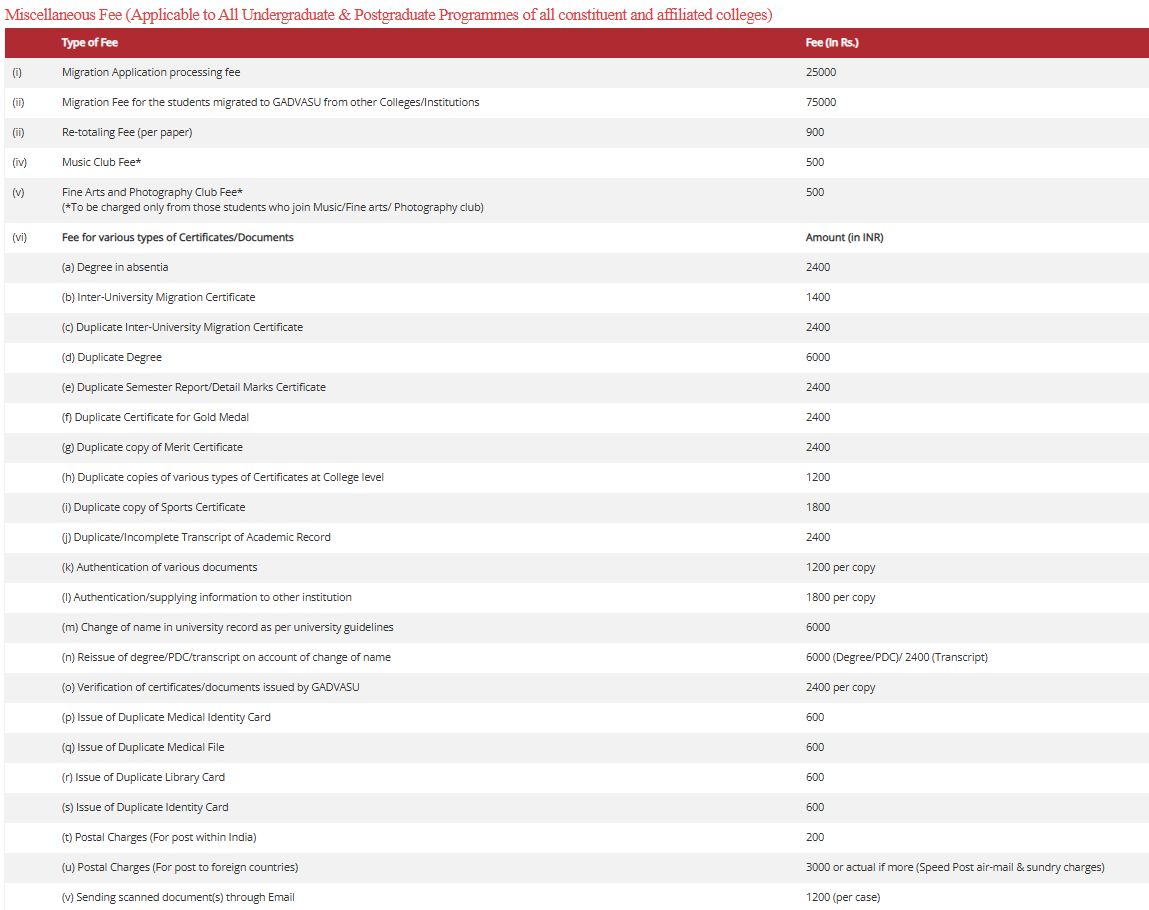Click the 'Fee (In Rs.)' column header
This screenshot has width=1149, height=910.
point(832,43)
